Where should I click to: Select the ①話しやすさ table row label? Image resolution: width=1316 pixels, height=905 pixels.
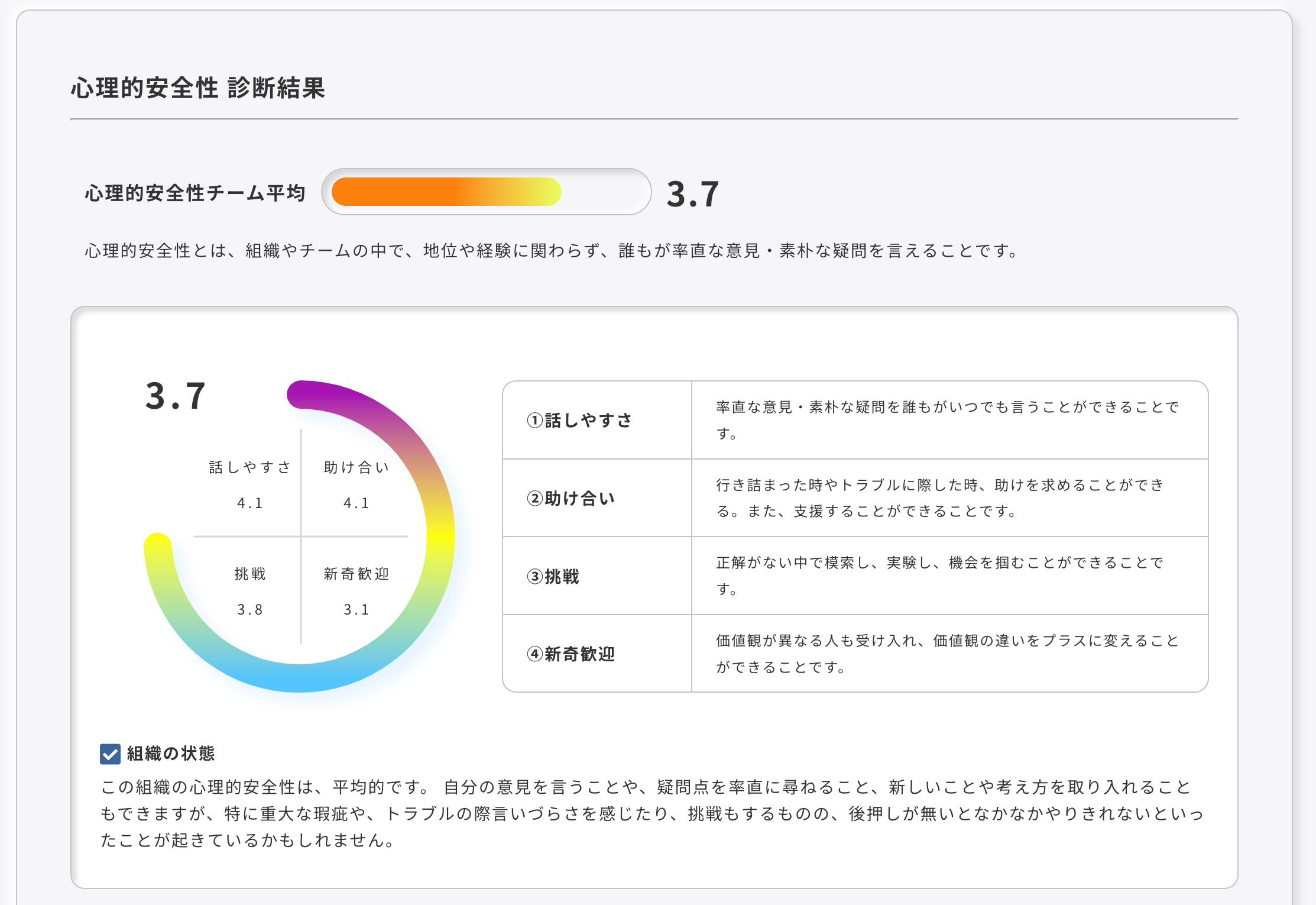tap(579, 420)
